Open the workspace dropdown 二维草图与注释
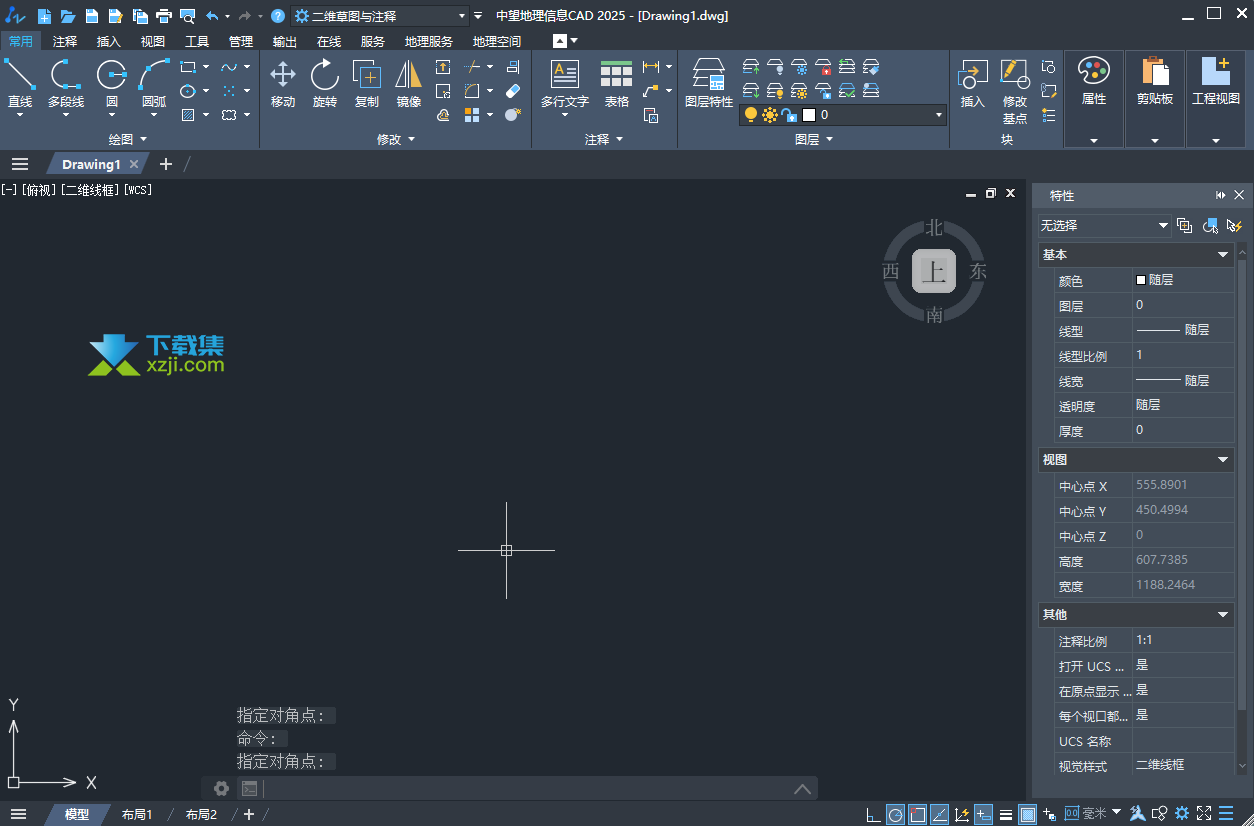The image size is (1254, 826). (380, 16)
